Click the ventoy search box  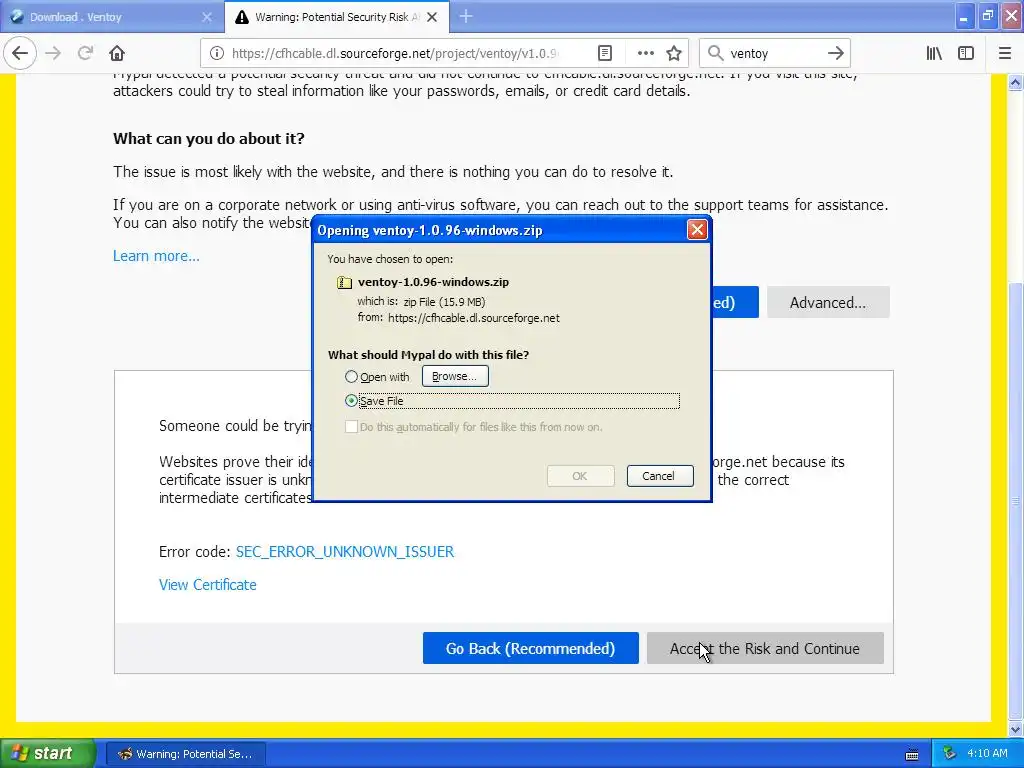click(x=775, y=53)
